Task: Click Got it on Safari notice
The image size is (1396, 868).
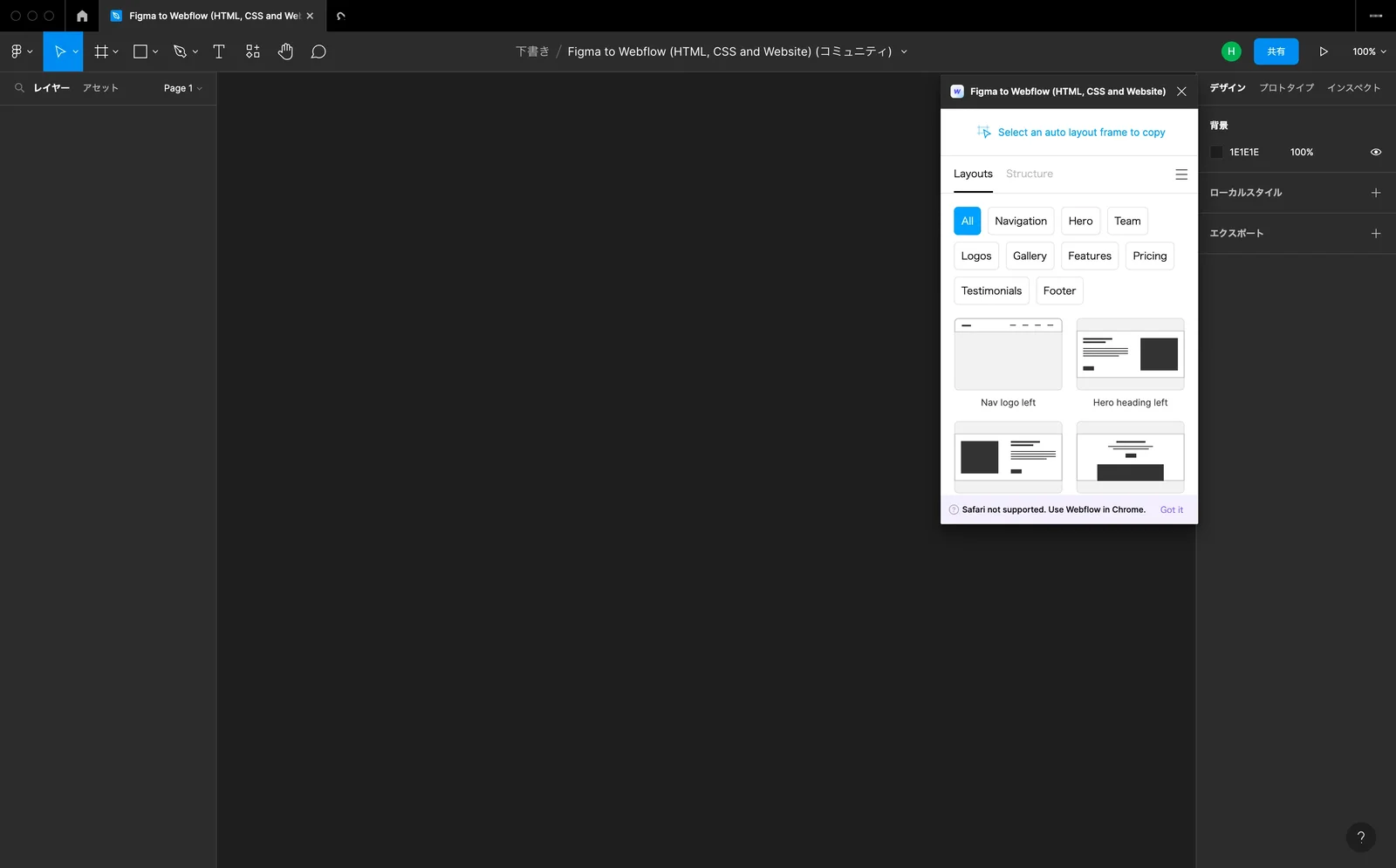Action: [1172, 509]
